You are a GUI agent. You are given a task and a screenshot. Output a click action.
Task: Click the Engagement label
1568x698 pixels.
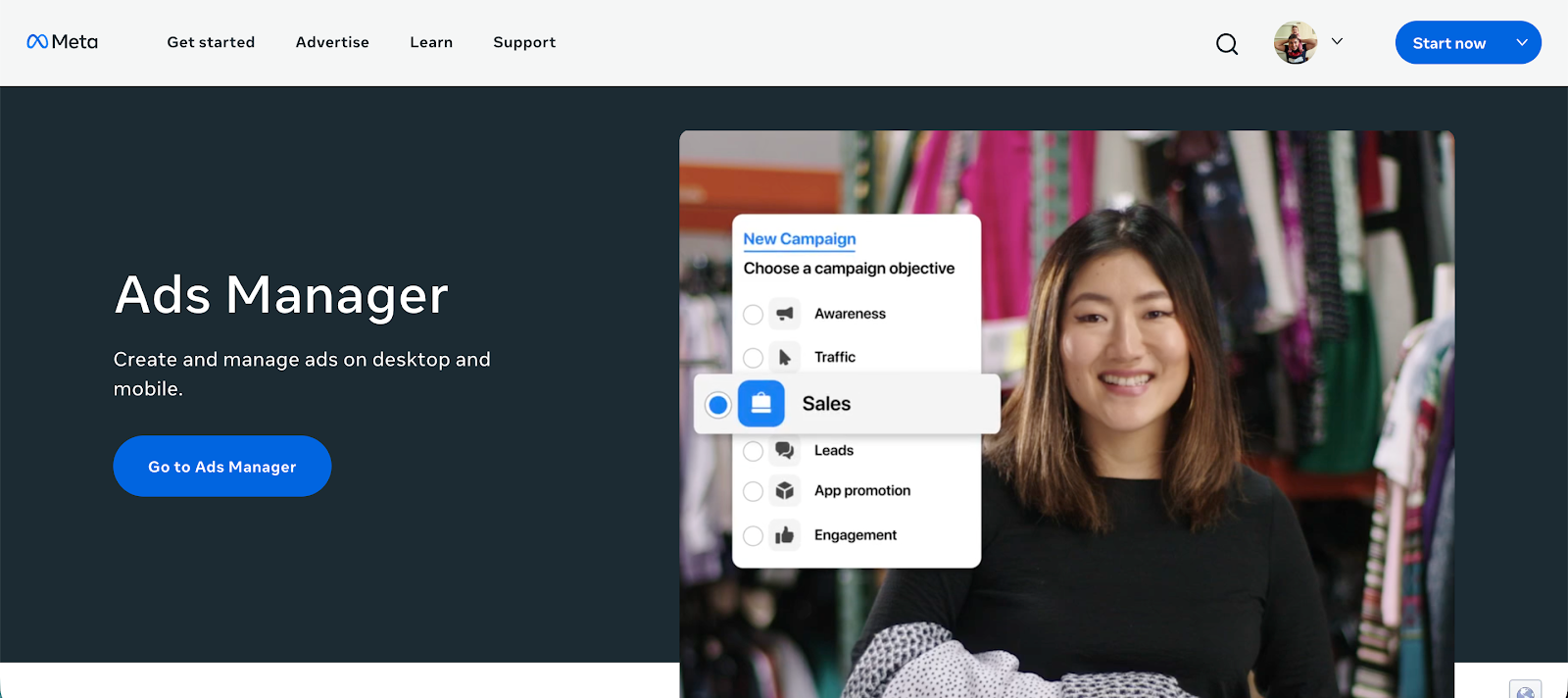856,535
